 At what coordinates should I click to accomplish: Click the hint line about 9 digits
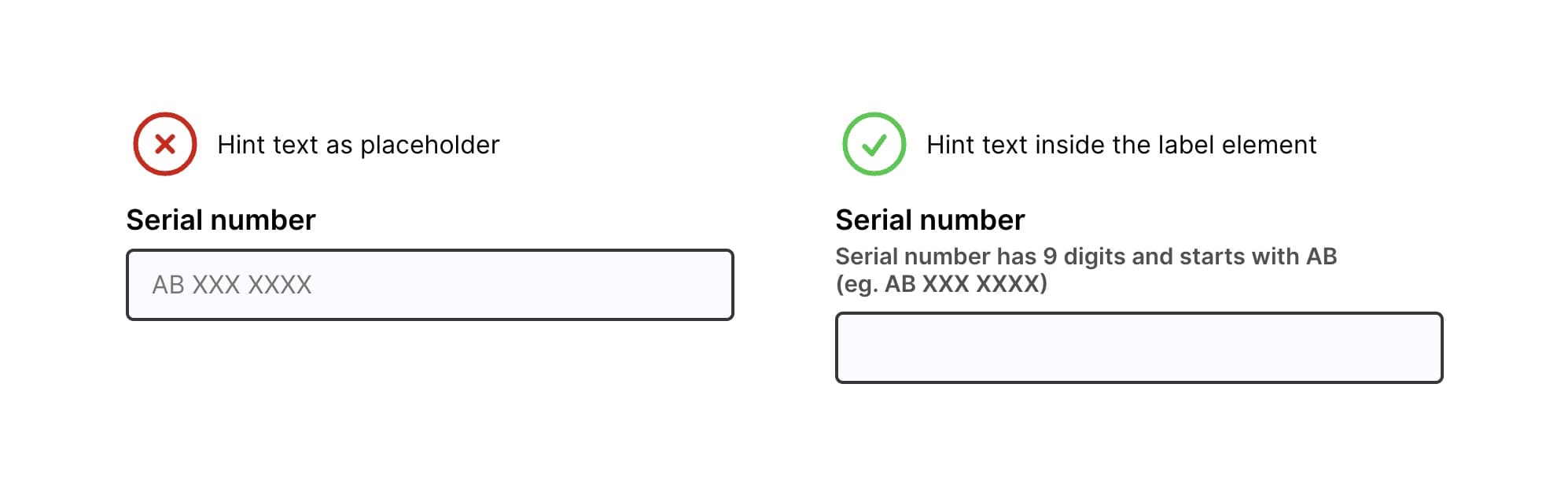pyautogui.click(x=1089, y=256)
